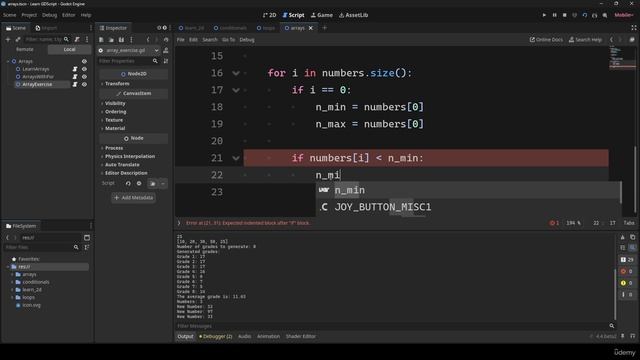Screen dimensions: 640x360
Task: Toggle visibility of Arrays root node
Action: 84,61
